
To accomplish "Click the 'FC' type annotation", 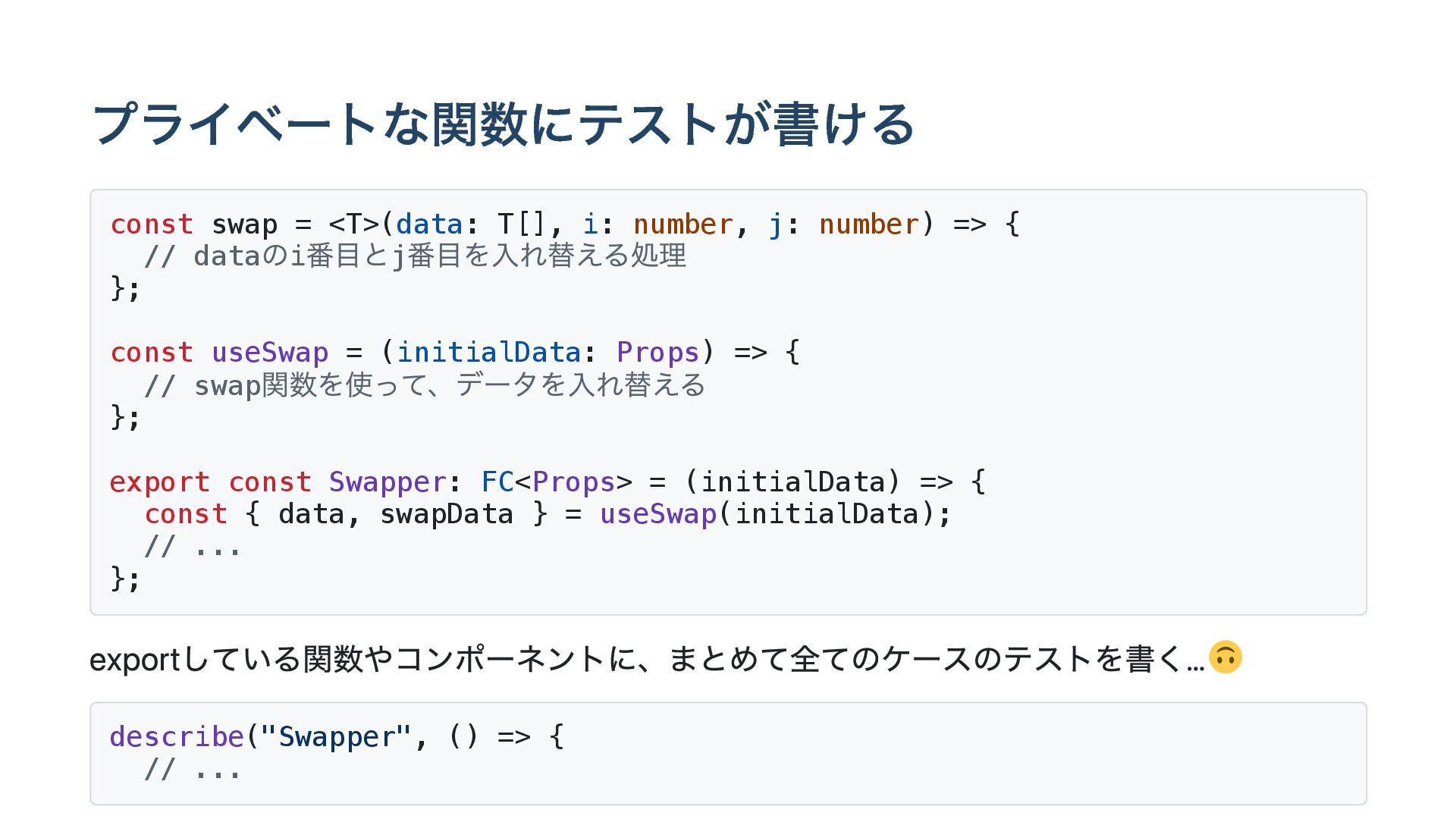I will click(x=497, y=482).
